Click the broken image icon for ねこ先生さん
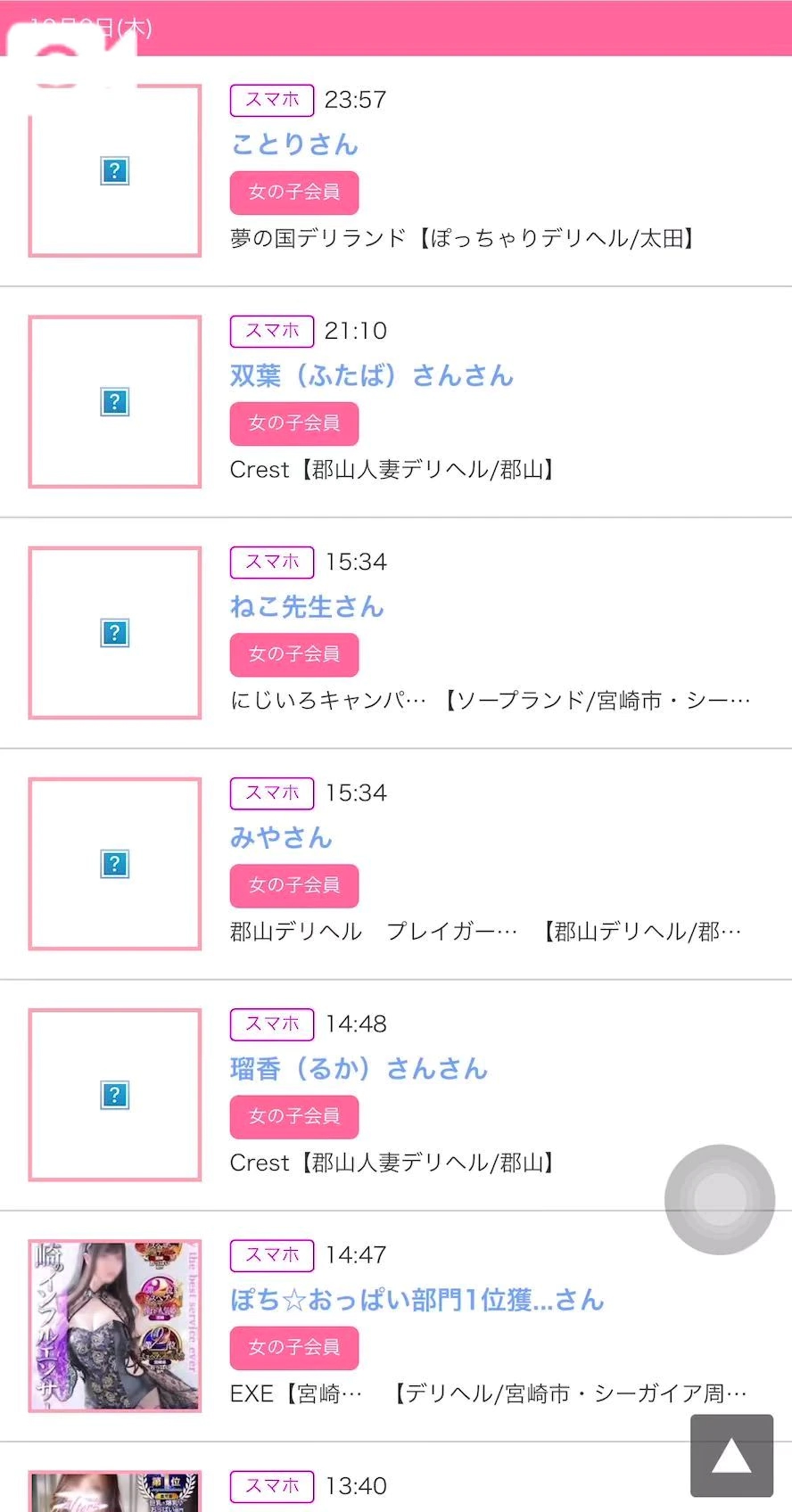Screen dimensions: 792x1512 [115, 633]
